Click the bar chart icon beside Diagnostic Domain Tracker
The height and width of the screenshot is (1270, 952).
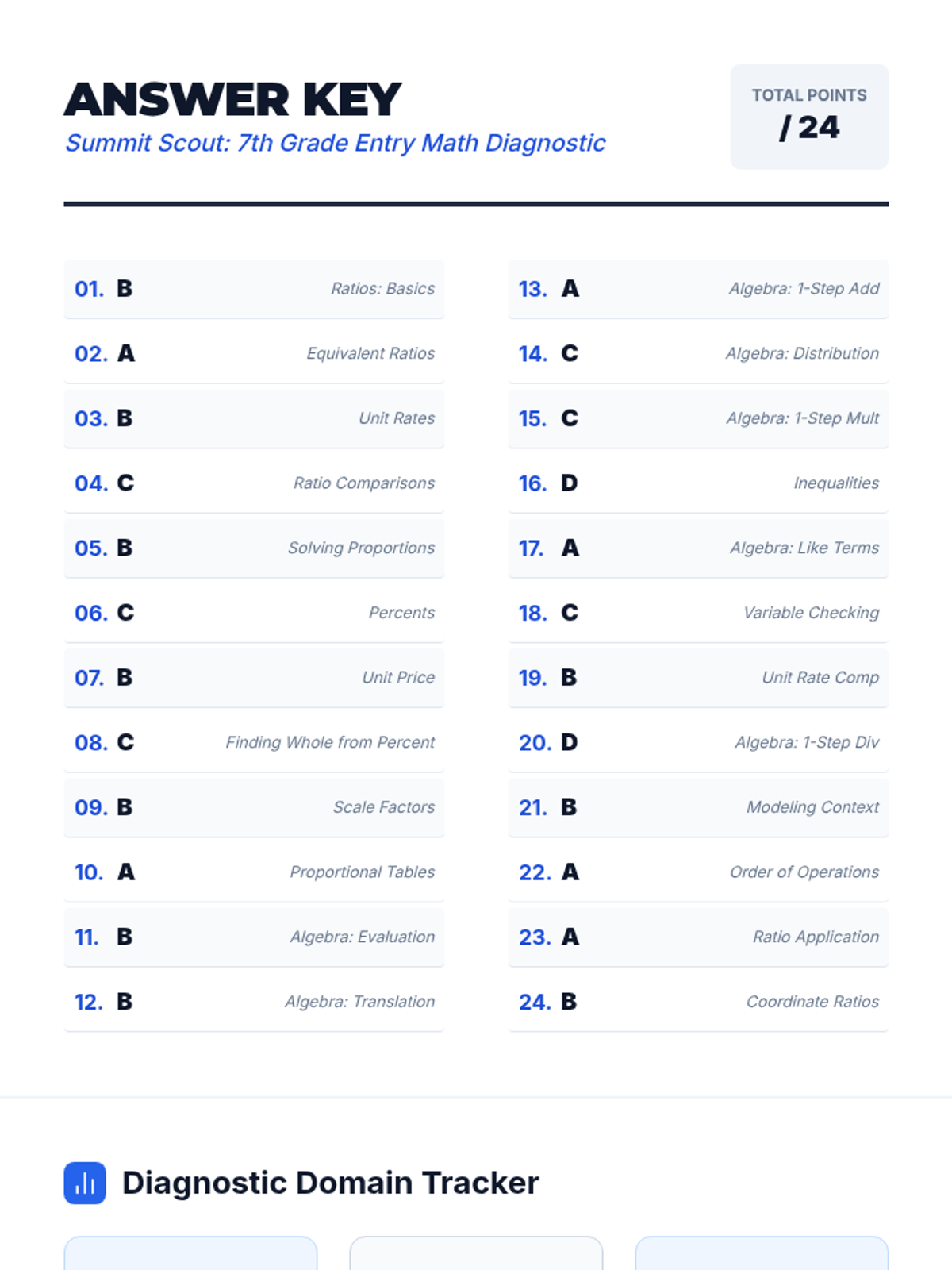pyautogui.click(x=85, y=1183)
